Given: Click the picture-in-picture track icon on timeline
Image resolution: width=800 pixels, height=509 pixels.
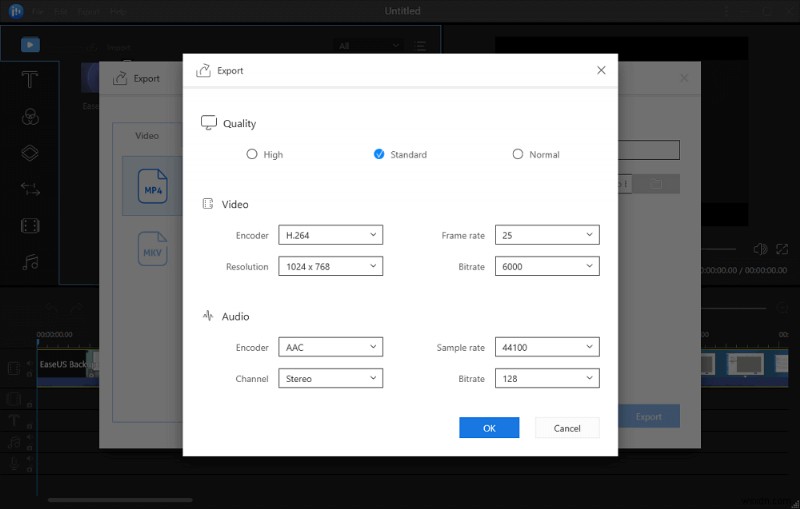Looking at the screenshot, I should point(14,399).
